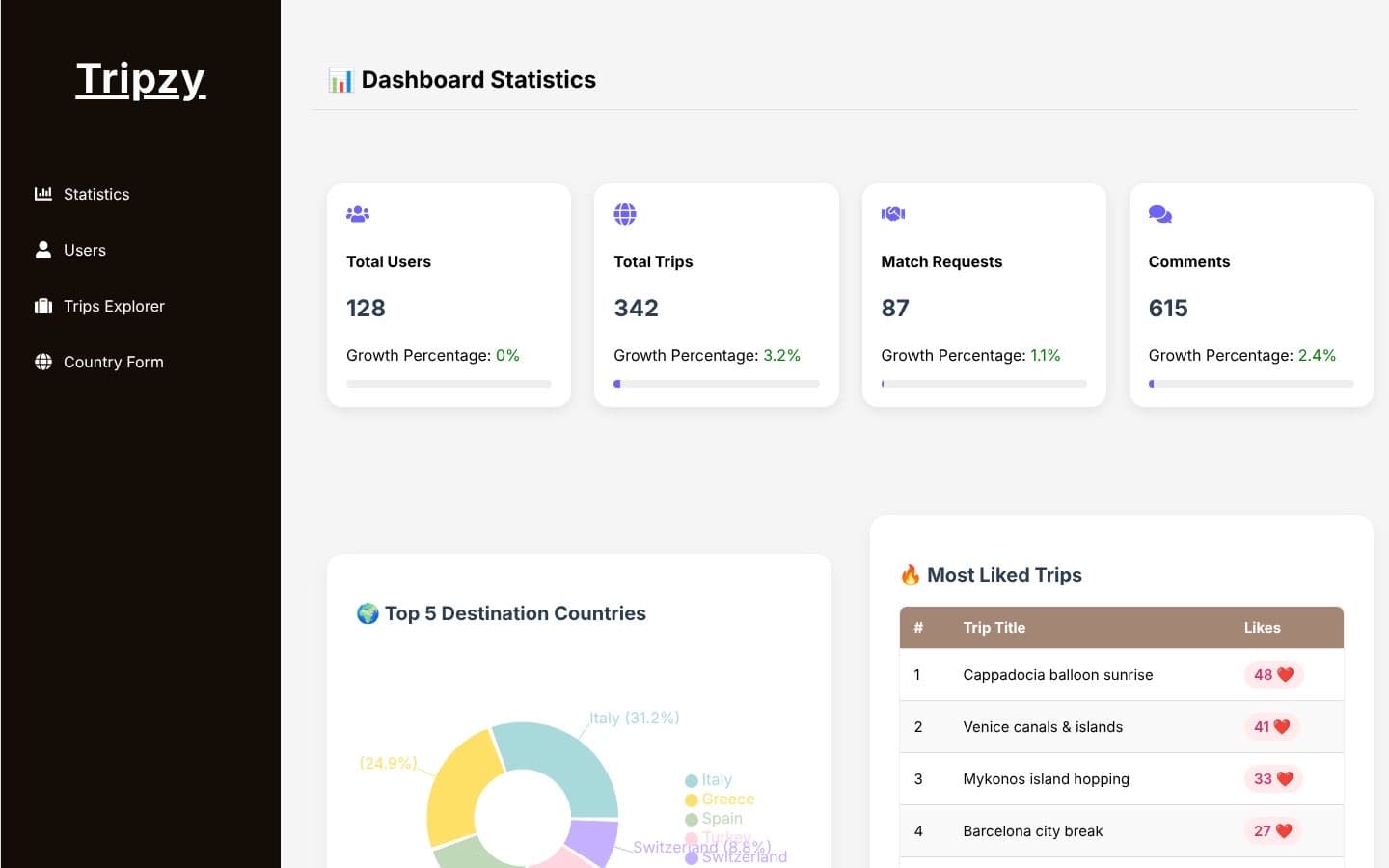Select the Venice canals & islands trip
The width and height of the screenshot is (1389, 868).
pos(1043,727)
